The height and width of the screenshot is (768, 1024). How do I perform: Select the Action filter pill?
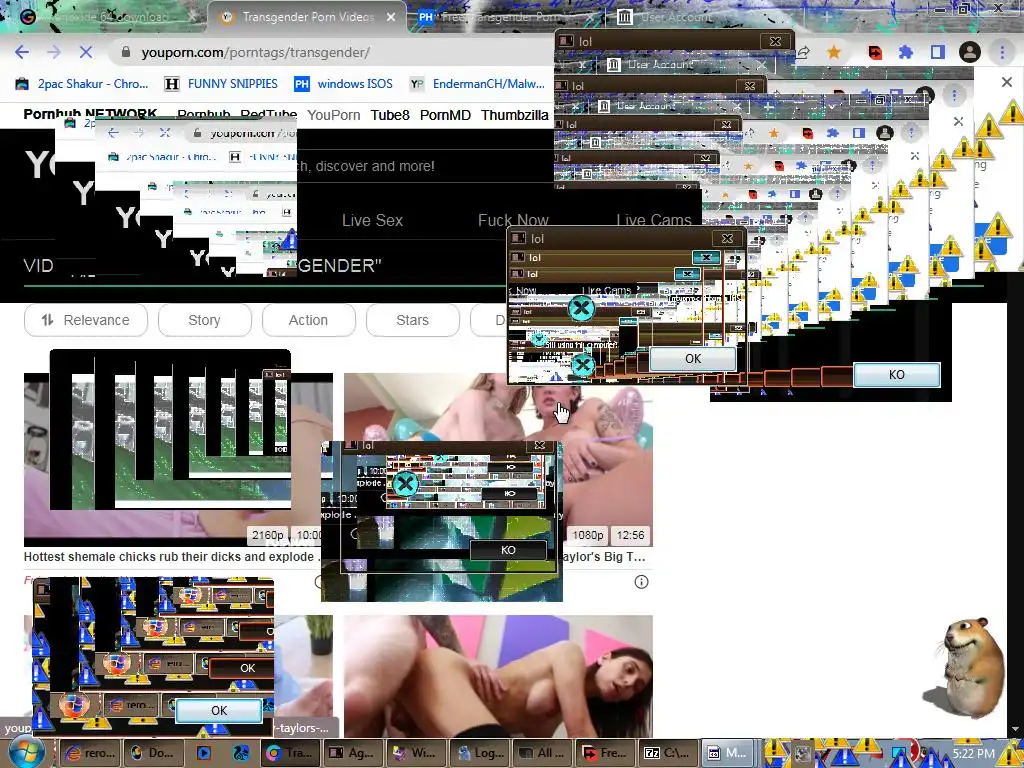click(x=308, y=320)
